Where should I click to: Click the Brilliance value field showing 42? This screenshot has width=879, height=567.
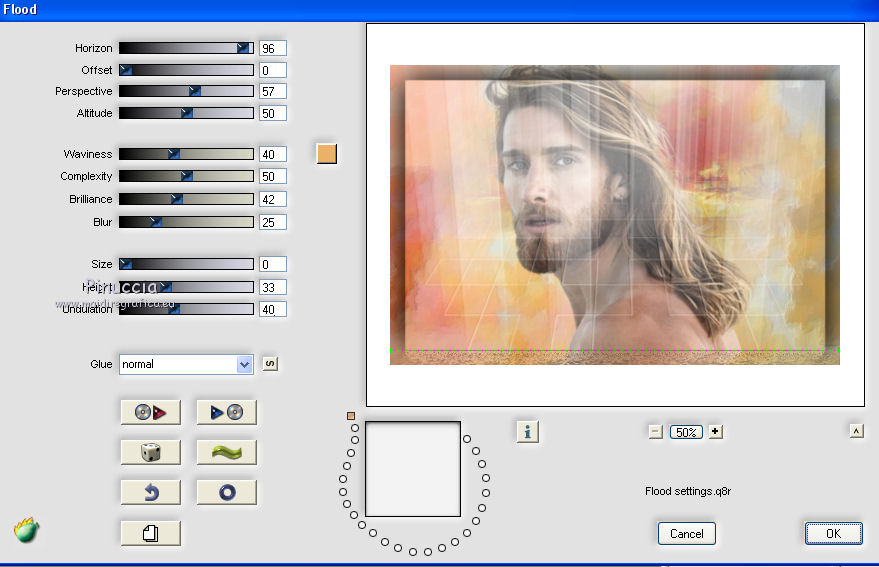coord(272,199)
